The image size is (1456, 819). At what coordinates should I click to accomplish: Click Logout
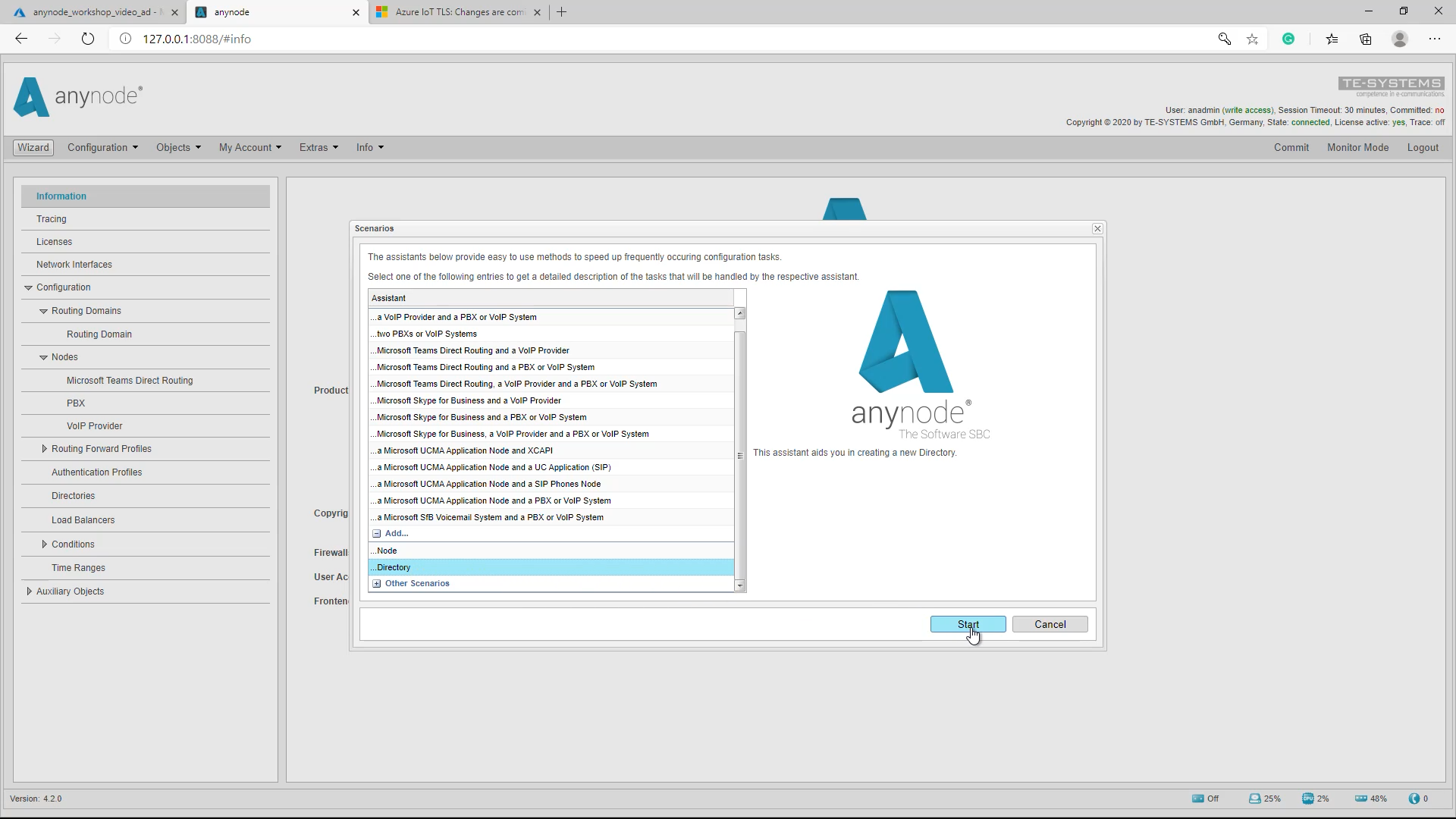click(1423, 147)
